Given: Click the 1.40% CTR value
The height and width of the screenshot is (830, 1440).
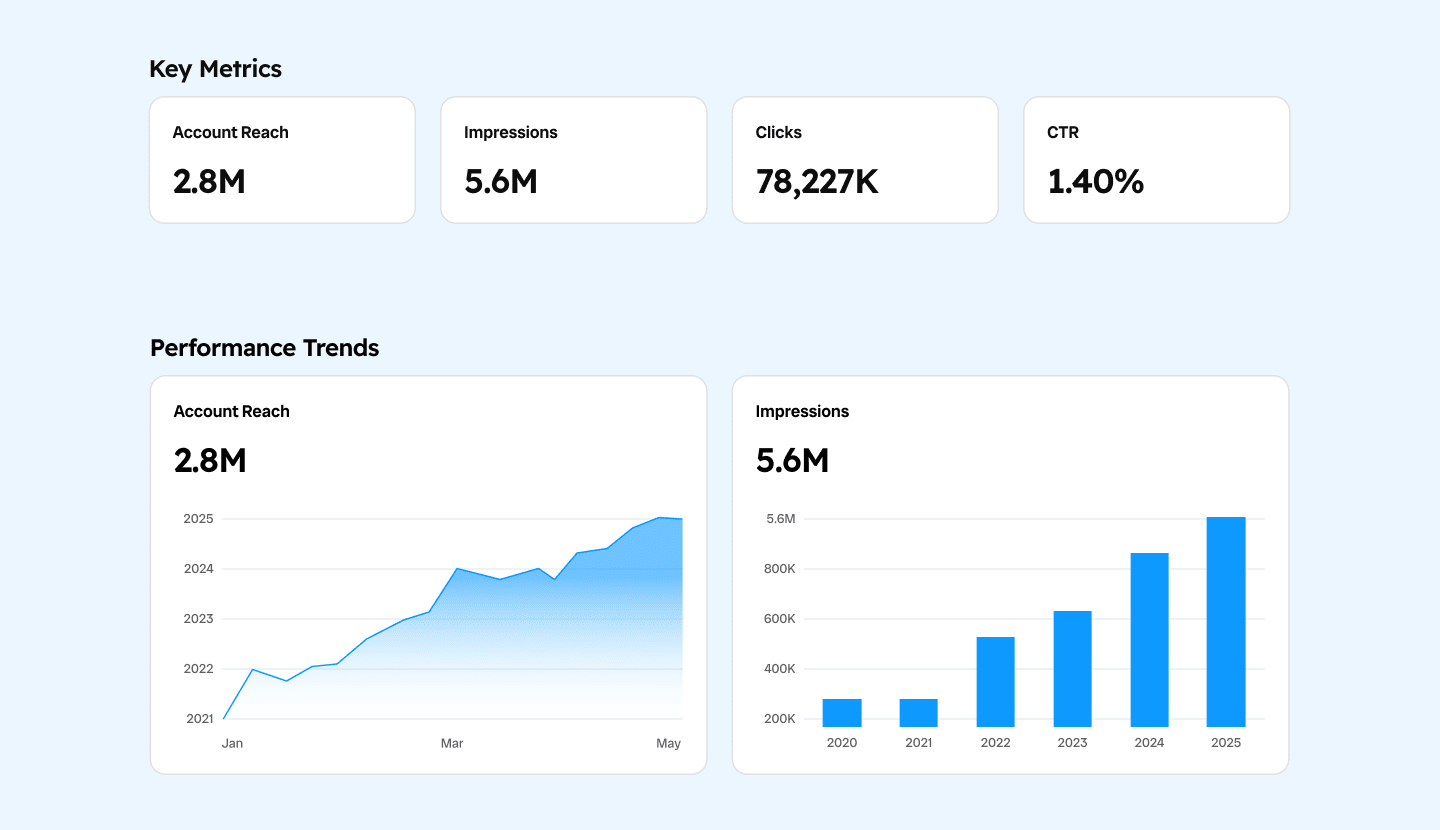Looking at the screenshot, I should tap(1095, 182).
